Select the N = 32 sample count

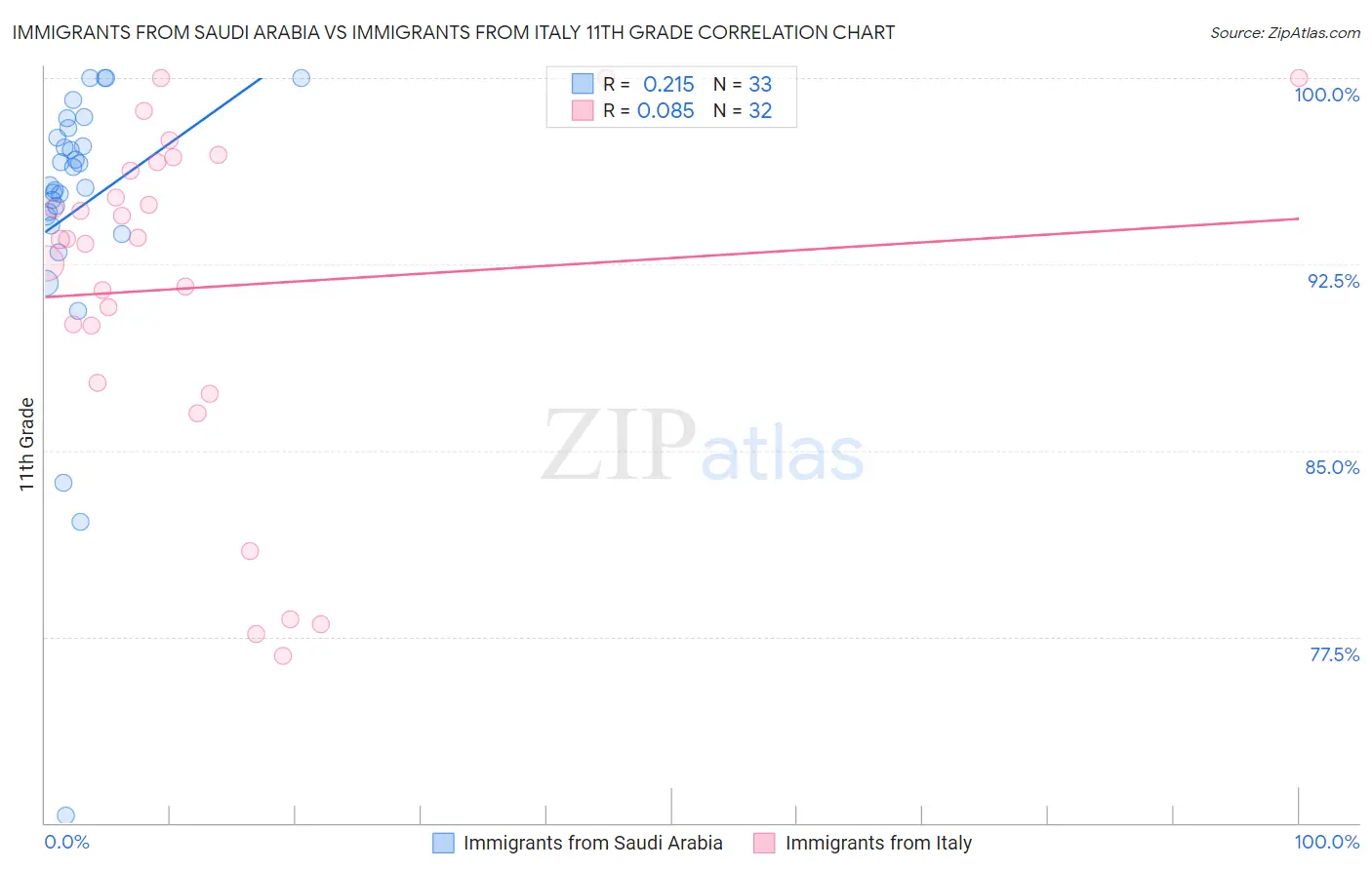(743, 110)
